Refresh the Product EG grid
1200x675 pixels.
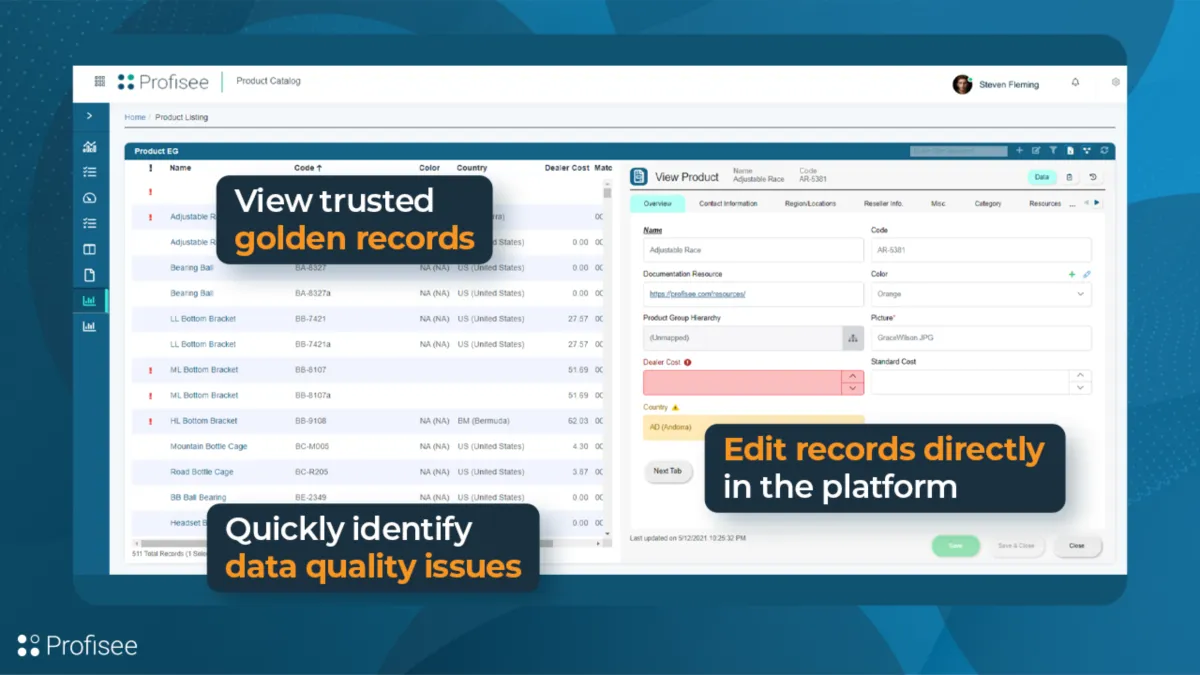(x=1104, y=151)
